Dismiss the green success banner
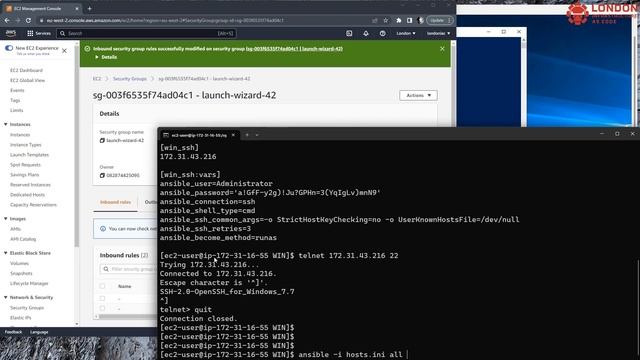 pos(442,49)
